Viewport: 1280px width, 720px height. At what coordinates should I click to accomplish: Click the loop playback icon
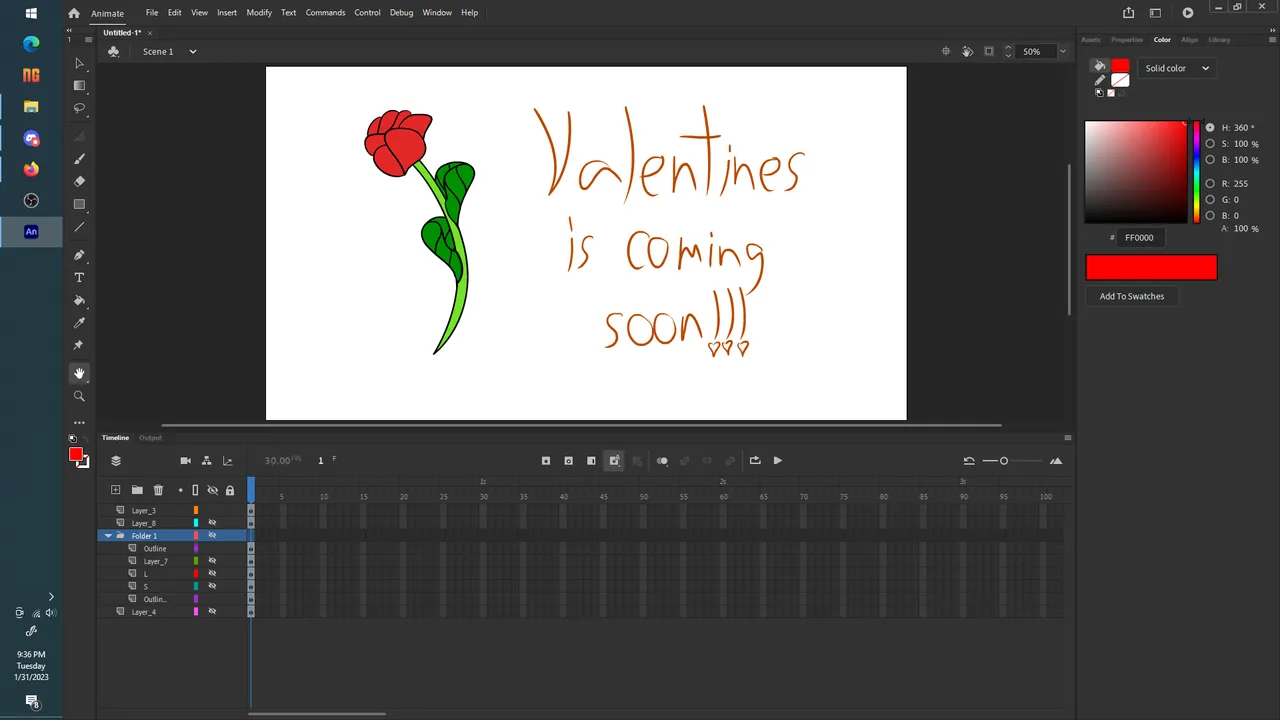(x=755, y=461)
